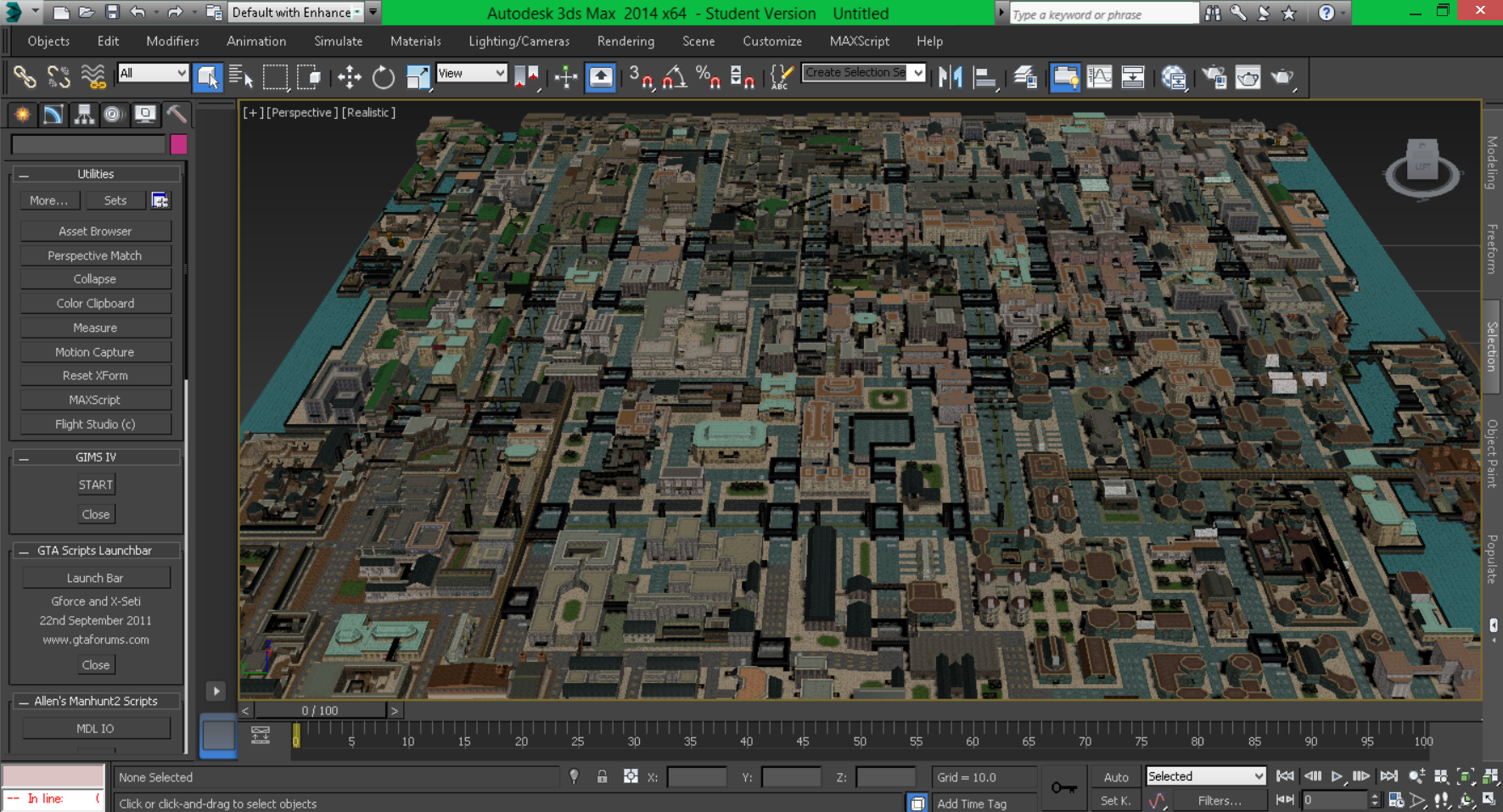Open the Customize menu
Screen dimensions: 1503x812
pyautogui.click(x=772, y=41)
